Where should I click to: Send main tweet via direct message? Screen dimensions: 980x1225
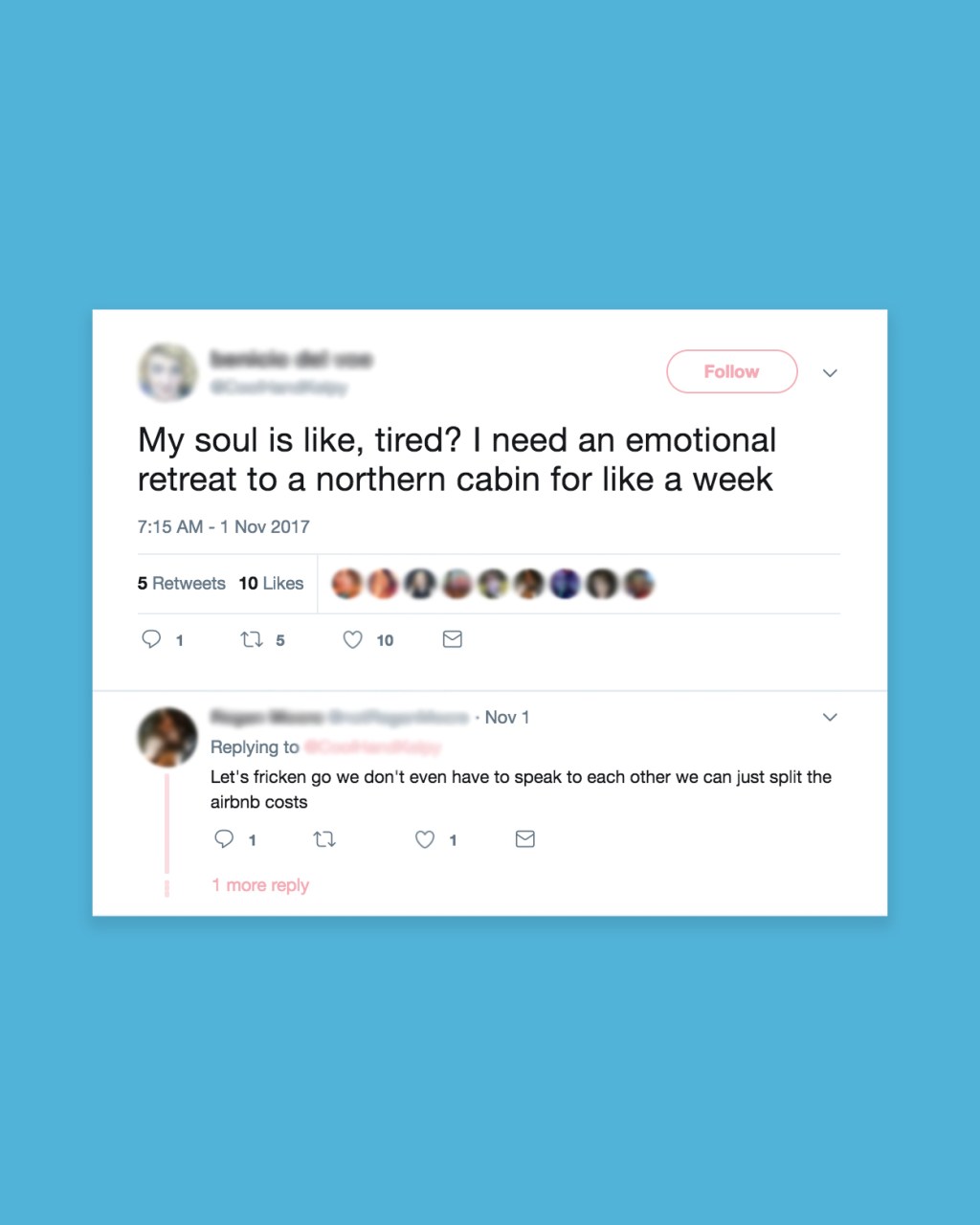453,639
